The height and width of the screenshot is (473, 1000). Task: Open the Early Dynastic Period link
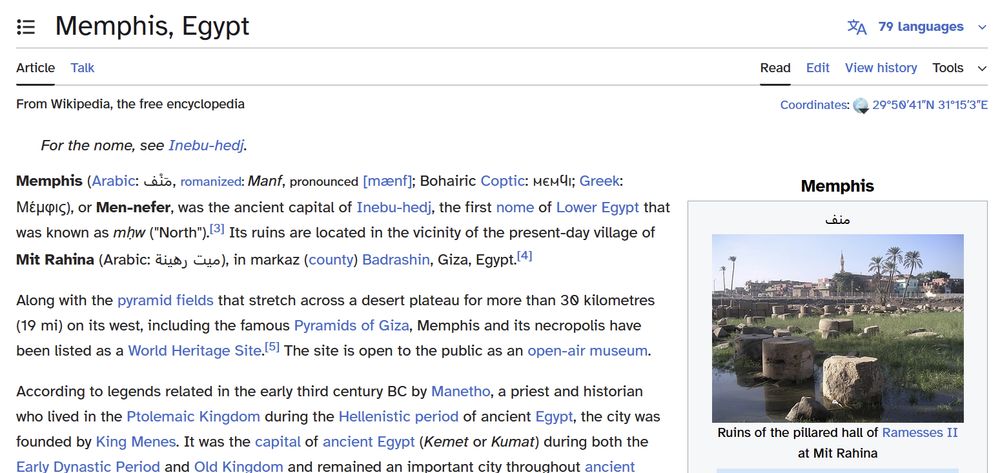point(88,466)
